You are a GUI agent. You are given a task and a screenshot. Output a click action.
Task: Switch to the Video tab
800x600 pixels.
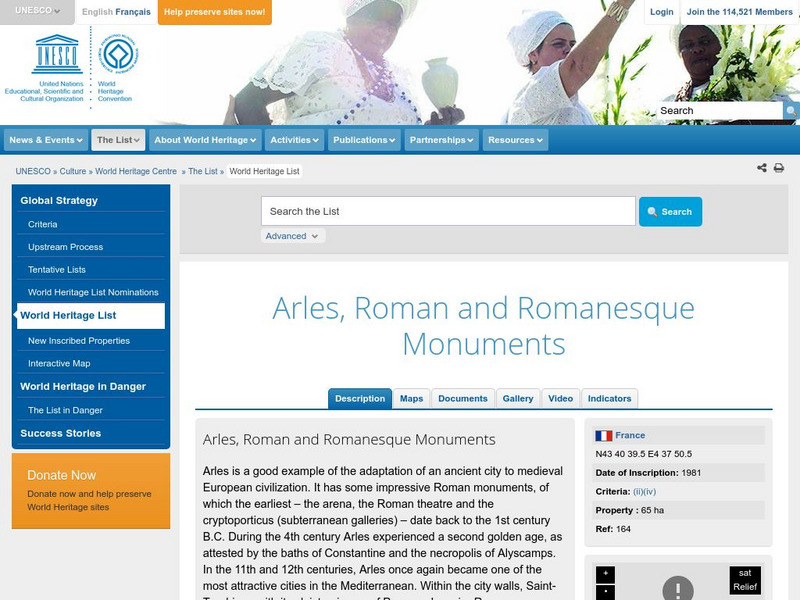[x=560, y=398]
